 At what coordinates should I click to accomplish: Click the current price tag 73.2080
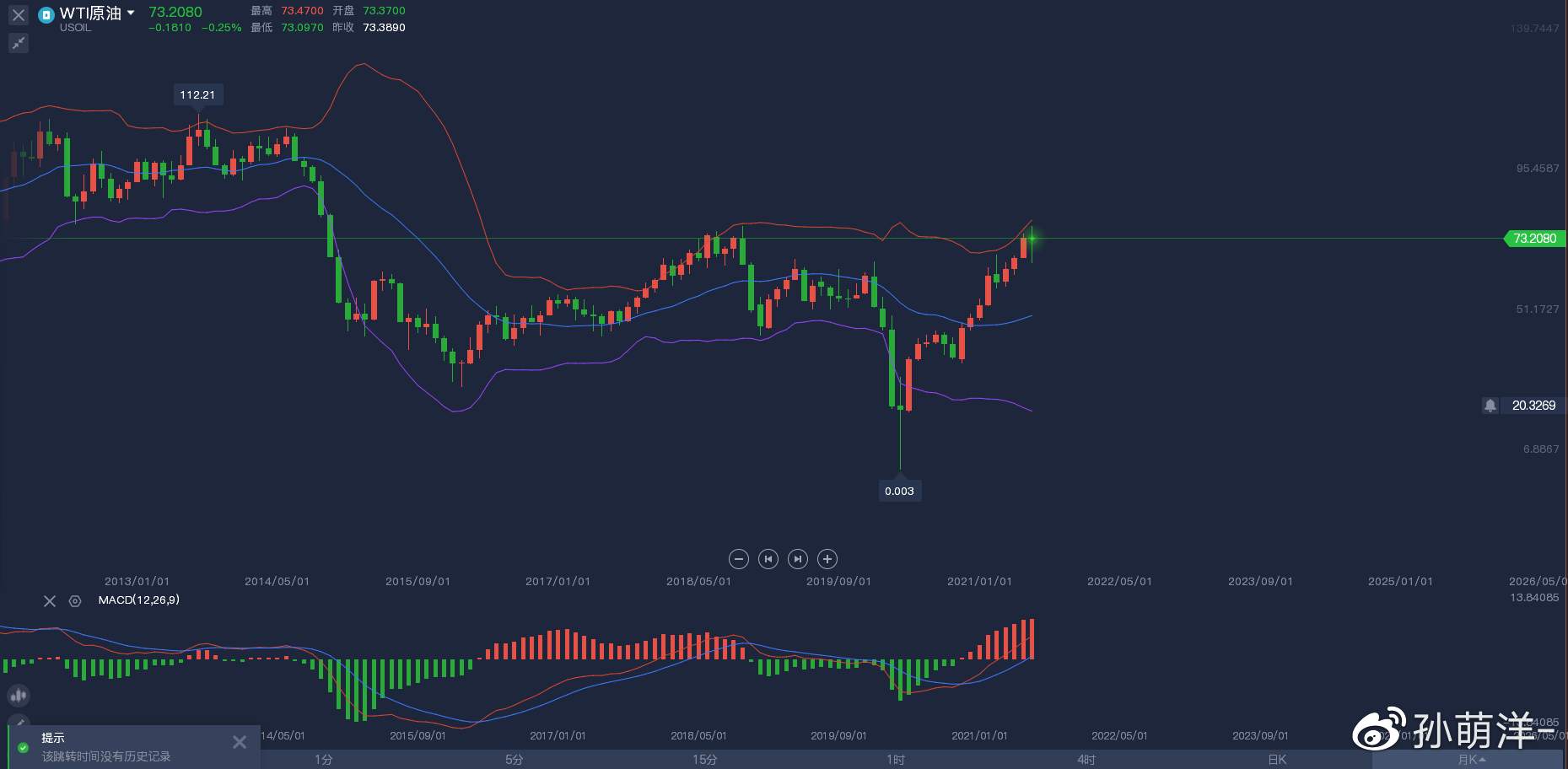point(1534,239)
